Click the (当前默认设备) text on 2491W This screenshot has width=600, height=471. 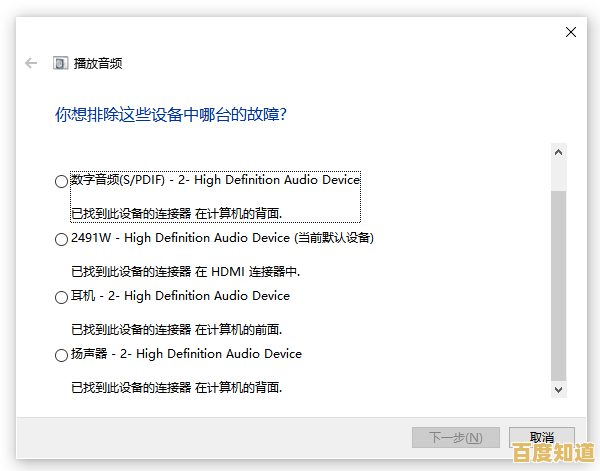click(334, 238)
